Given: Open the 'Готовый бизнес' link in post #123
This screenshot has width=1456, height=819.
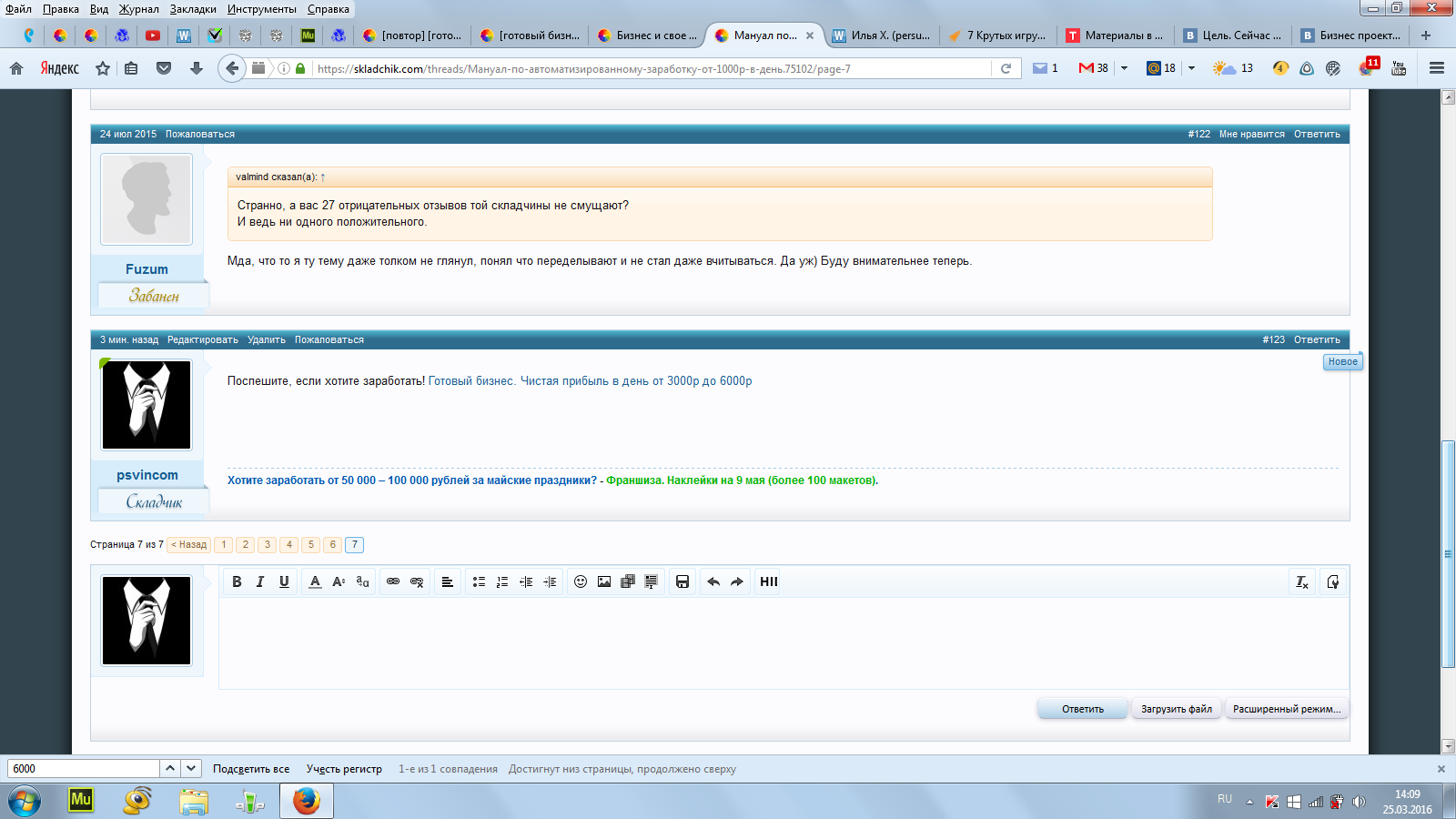Looking at the screenshot, I should [591, 381].
